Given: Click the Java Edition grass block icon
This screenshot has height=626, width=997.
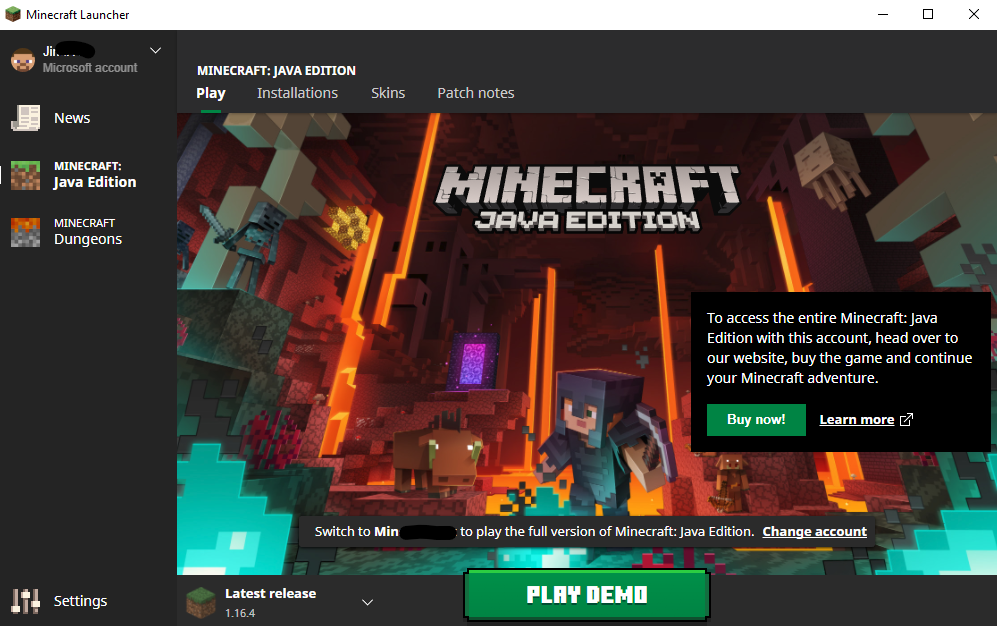Looking at the screenshot, I should tap(25, 175).
